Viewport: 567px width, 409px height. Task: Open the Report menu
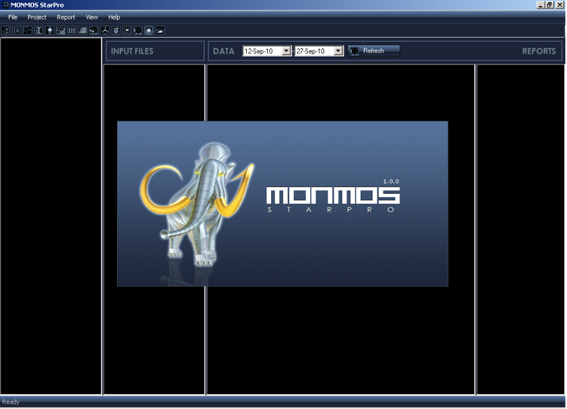(66, 17)
